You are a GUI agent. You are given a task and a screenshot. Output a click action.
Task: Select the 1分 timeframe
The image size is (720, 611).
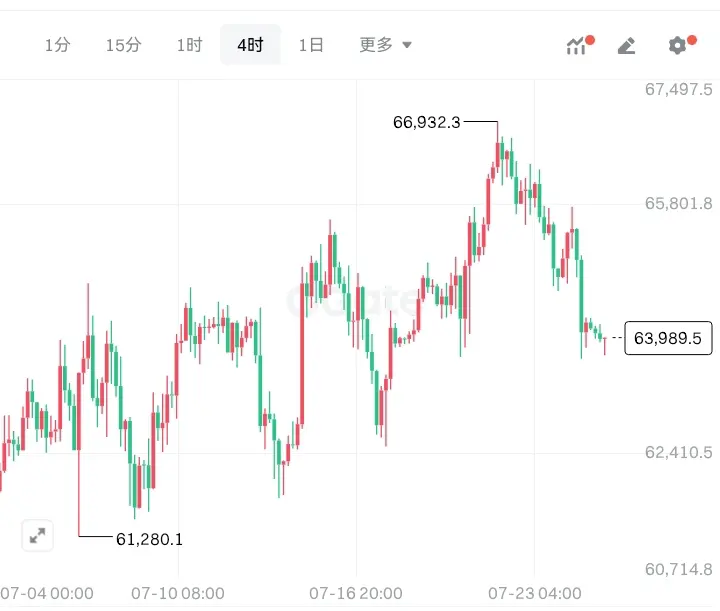tap(57, 45)
